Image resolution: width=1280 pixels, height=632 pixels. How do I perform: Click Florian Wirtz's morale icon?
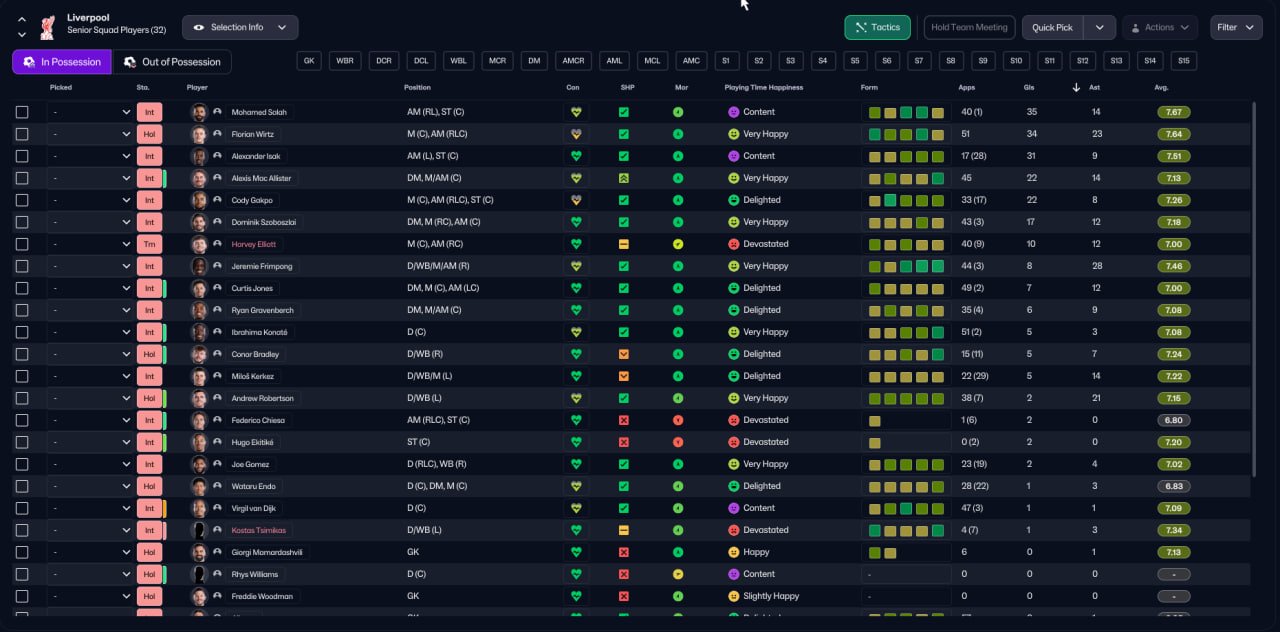[678, 134]
